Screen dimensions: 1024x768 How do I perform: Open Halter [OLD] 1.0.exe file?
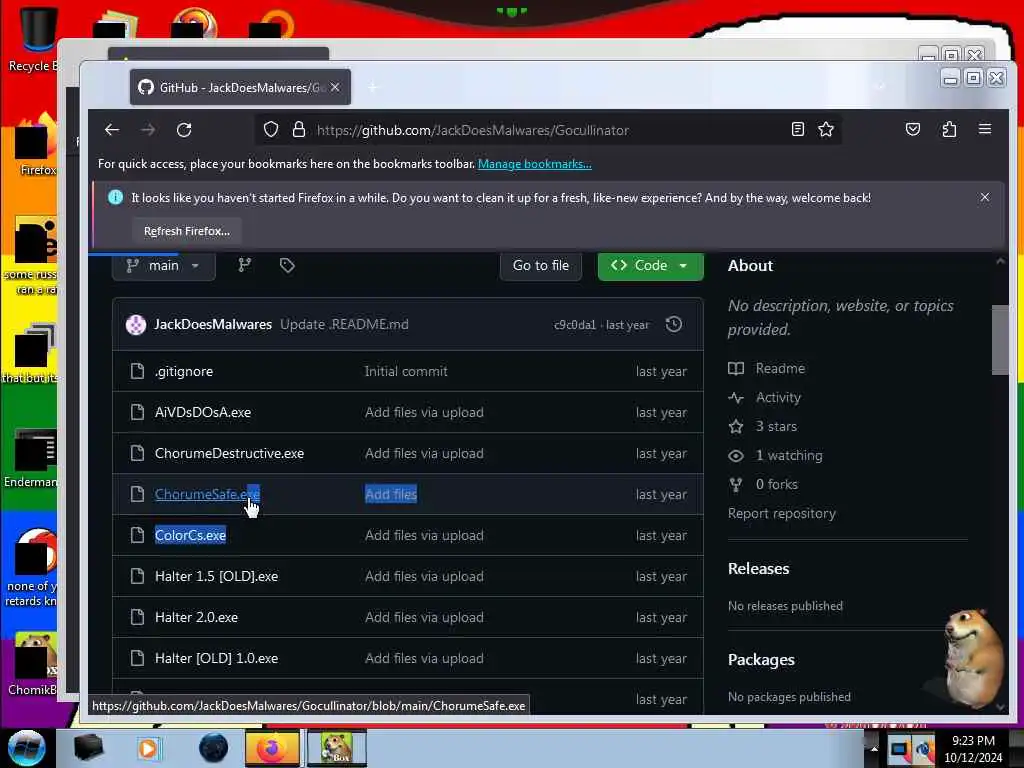click(x=216, y=658)
